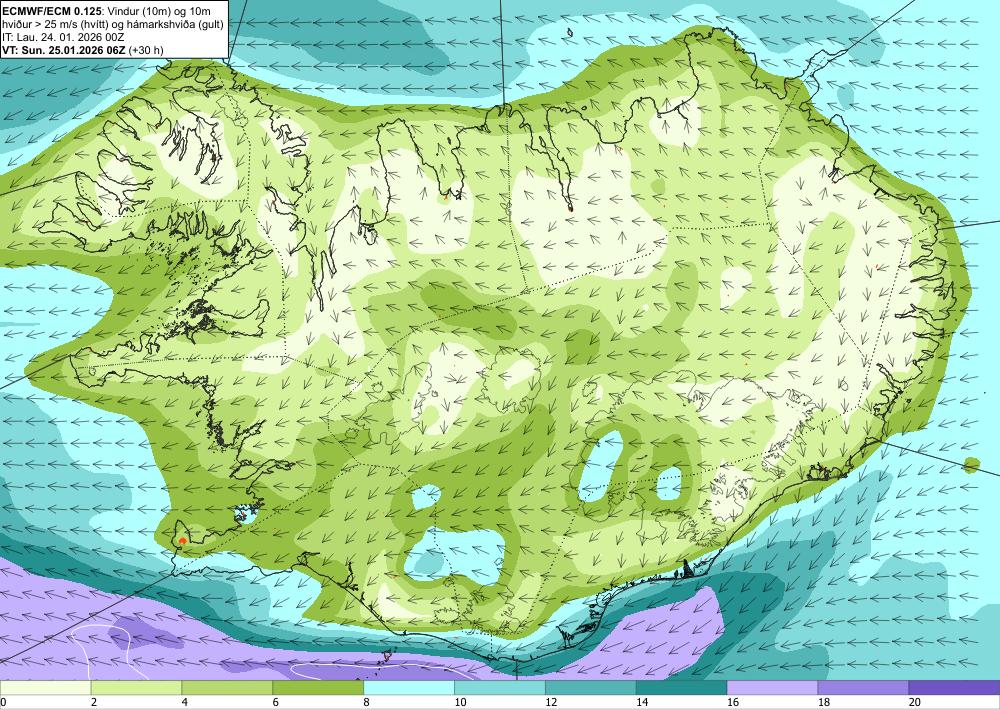Click the small island outline off the north coast
This screenshot has width=1000, height=709.
point(570,33)
